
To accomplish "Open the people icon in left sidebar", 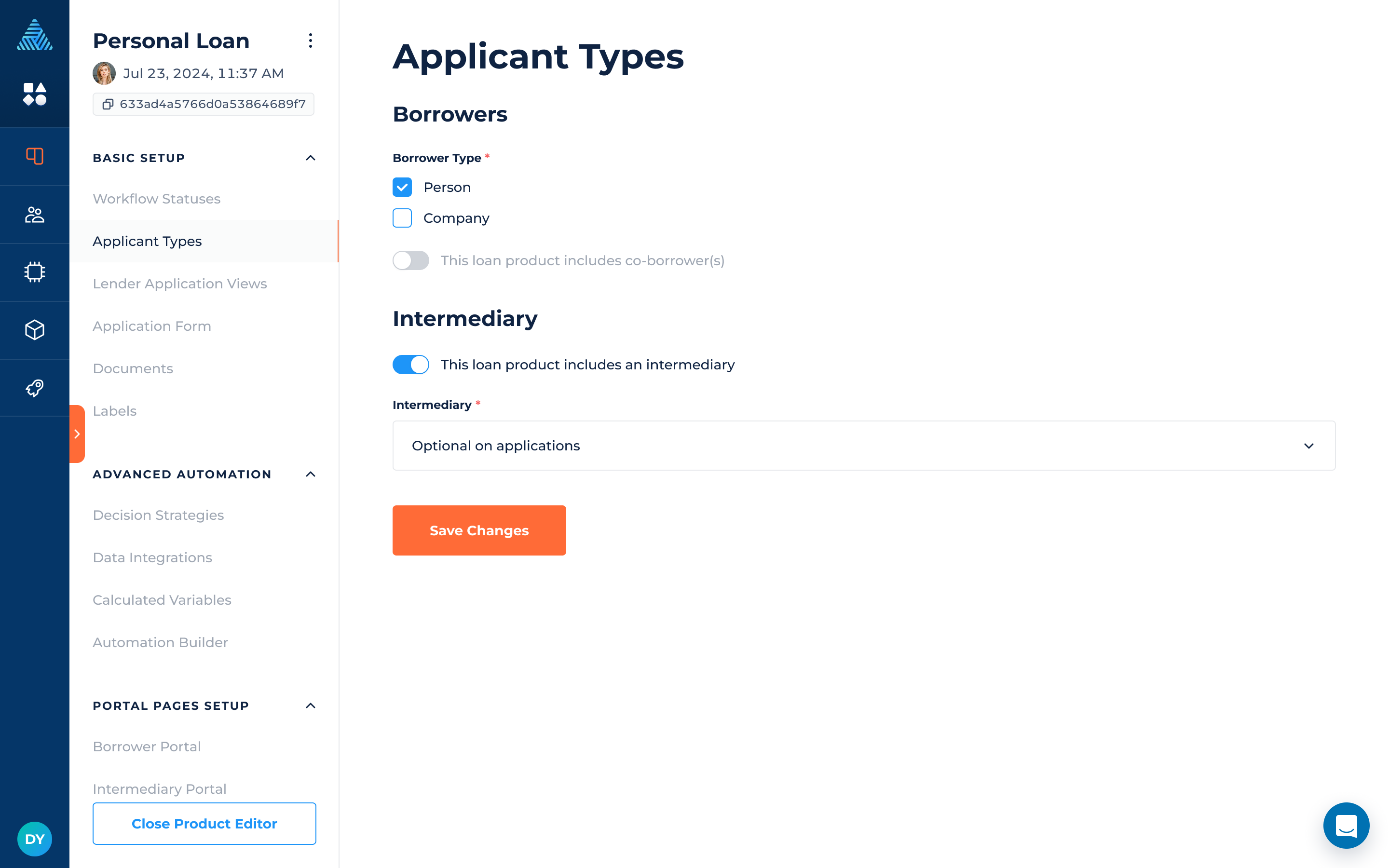I will pos(34,215).
